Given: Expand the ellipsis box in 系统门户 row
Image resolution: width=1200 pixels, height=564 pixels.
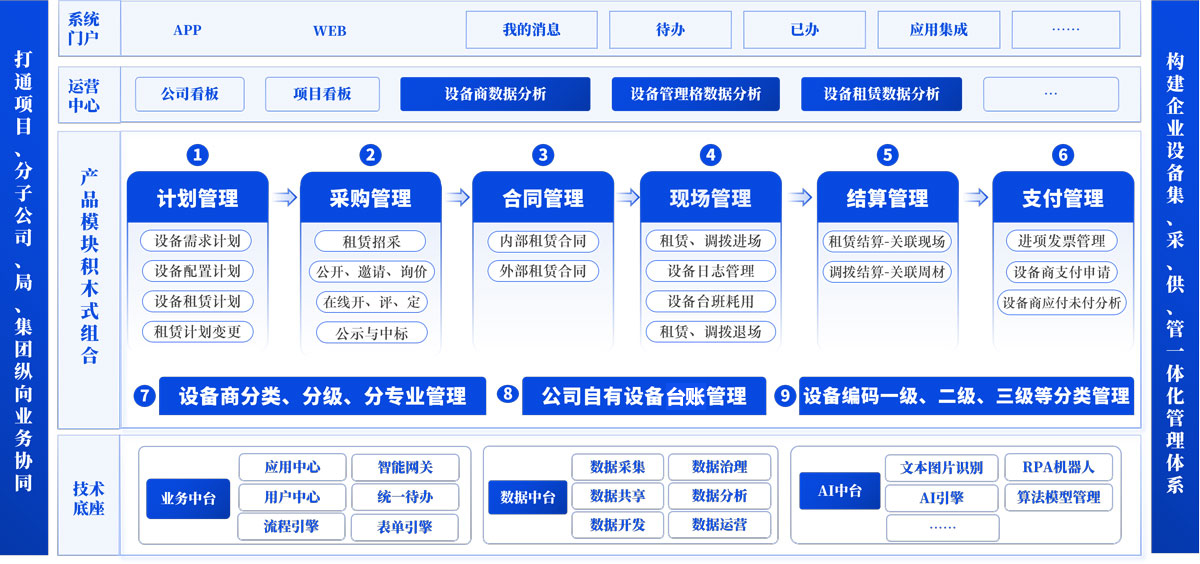Looking at the screenshot, I should click(x=1065, y=30).
